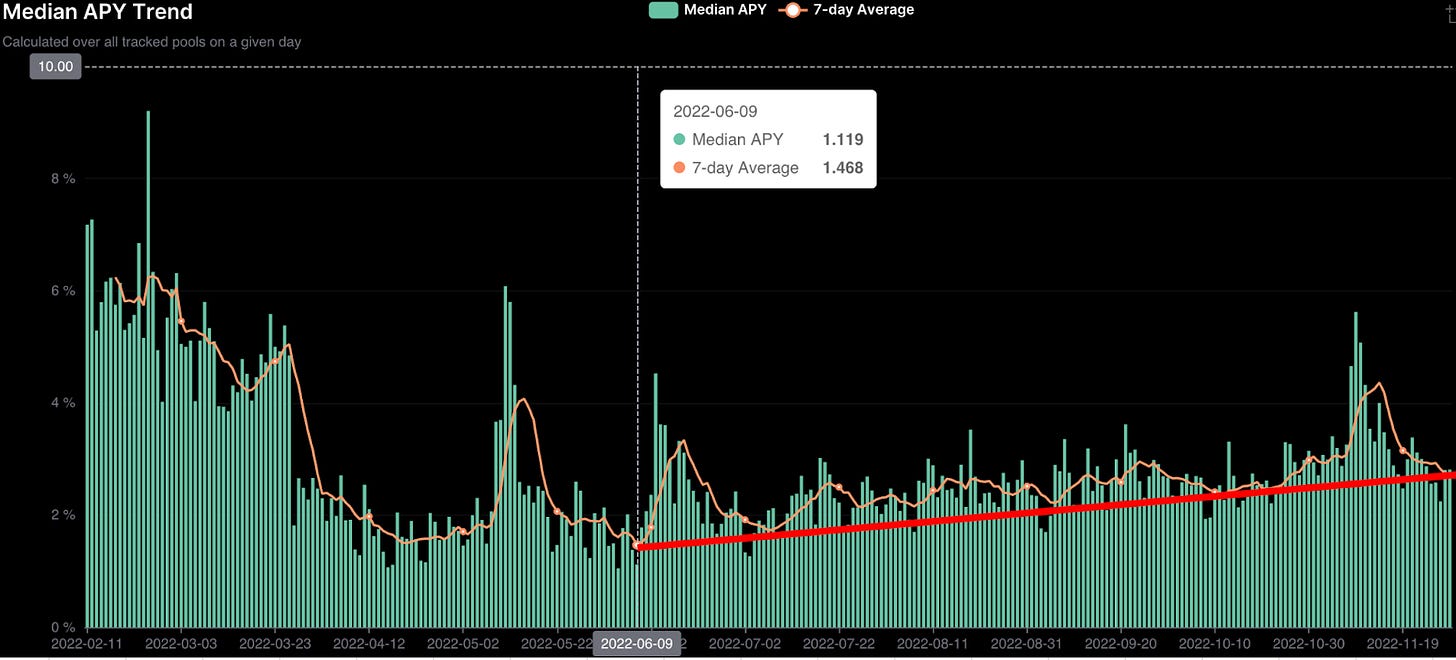This screenshot has height=660, width=1456.
Task: Select the 1.468 7-day Average tooltip value
Action: [x=842, y=168]
